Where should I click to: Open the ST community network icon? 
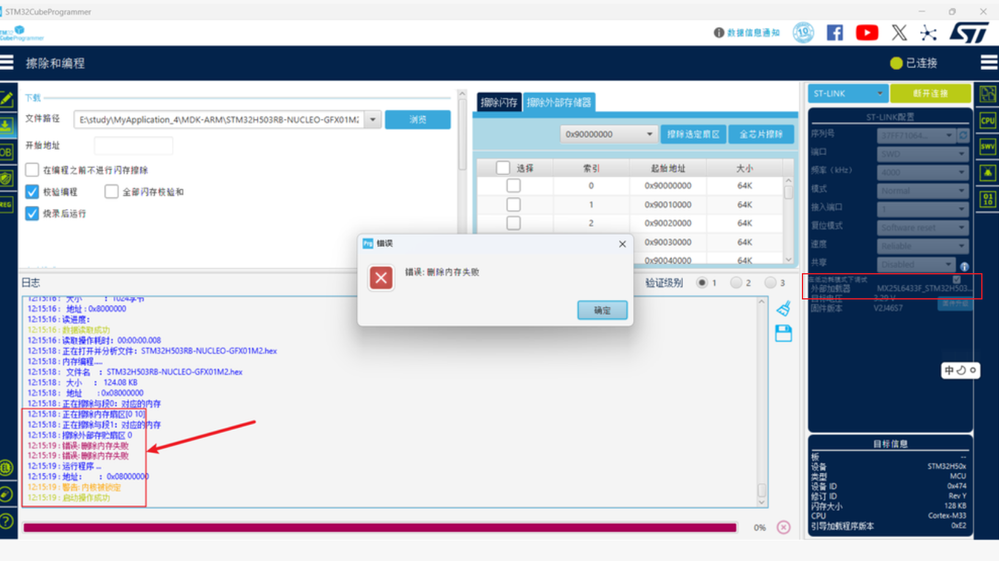[x=928, y=32]
